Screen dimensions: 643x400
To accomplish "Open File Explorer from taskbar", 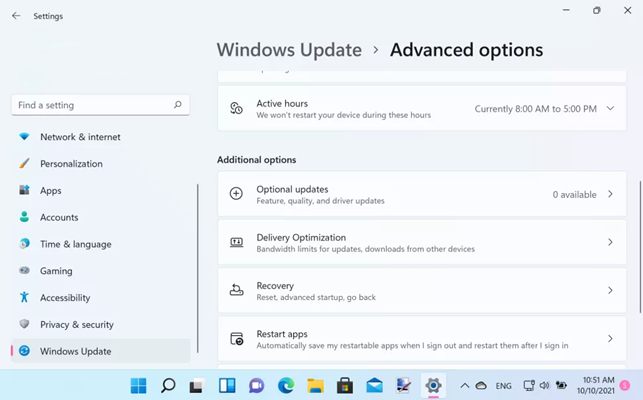I will pos(315,386).
